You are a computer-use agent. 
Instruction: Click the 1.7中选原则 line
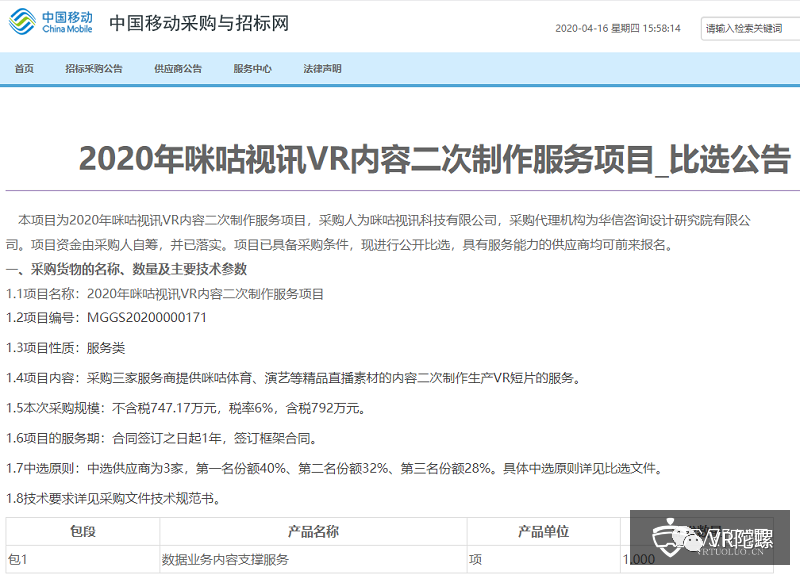[334, 468]
